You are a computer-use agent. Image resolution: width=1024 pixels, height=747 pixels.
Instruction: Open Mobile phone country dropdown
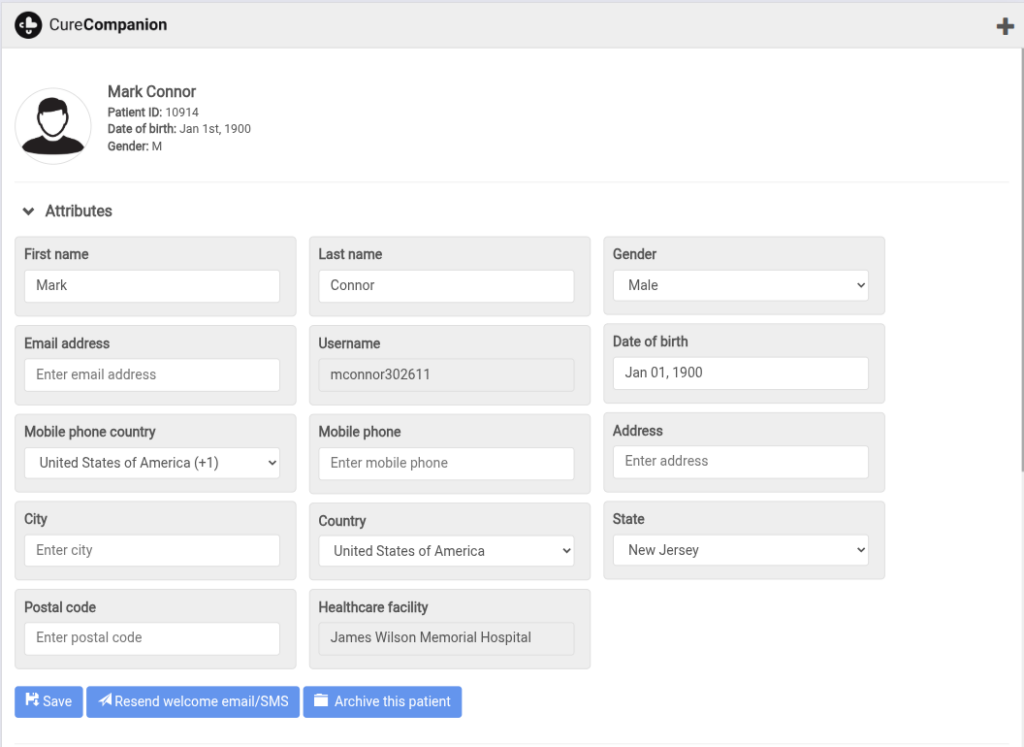pos(152,463)
